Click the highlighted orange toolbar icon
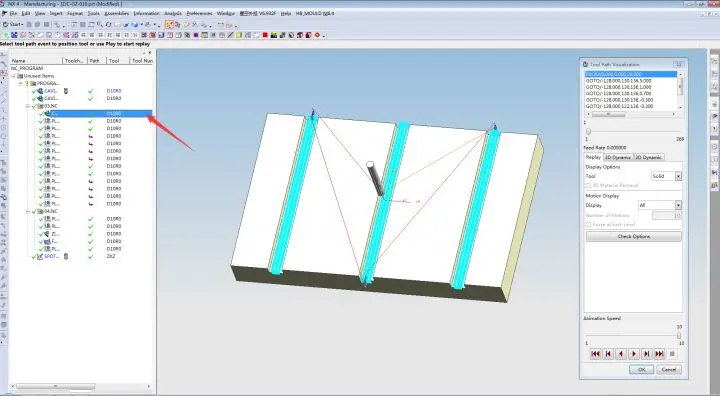The width and height of the screenshot is (720, 396). tap(169, 24)
